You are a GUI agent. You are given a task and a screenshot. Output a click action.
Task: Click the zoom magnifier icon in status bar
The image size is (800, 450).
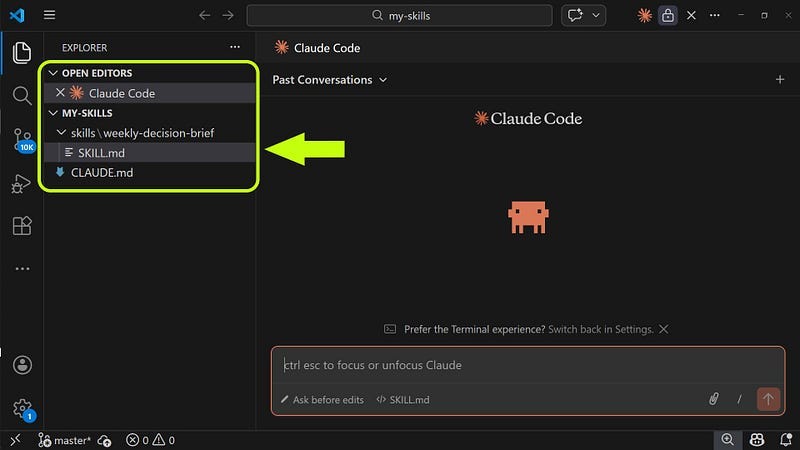(728, 439)
